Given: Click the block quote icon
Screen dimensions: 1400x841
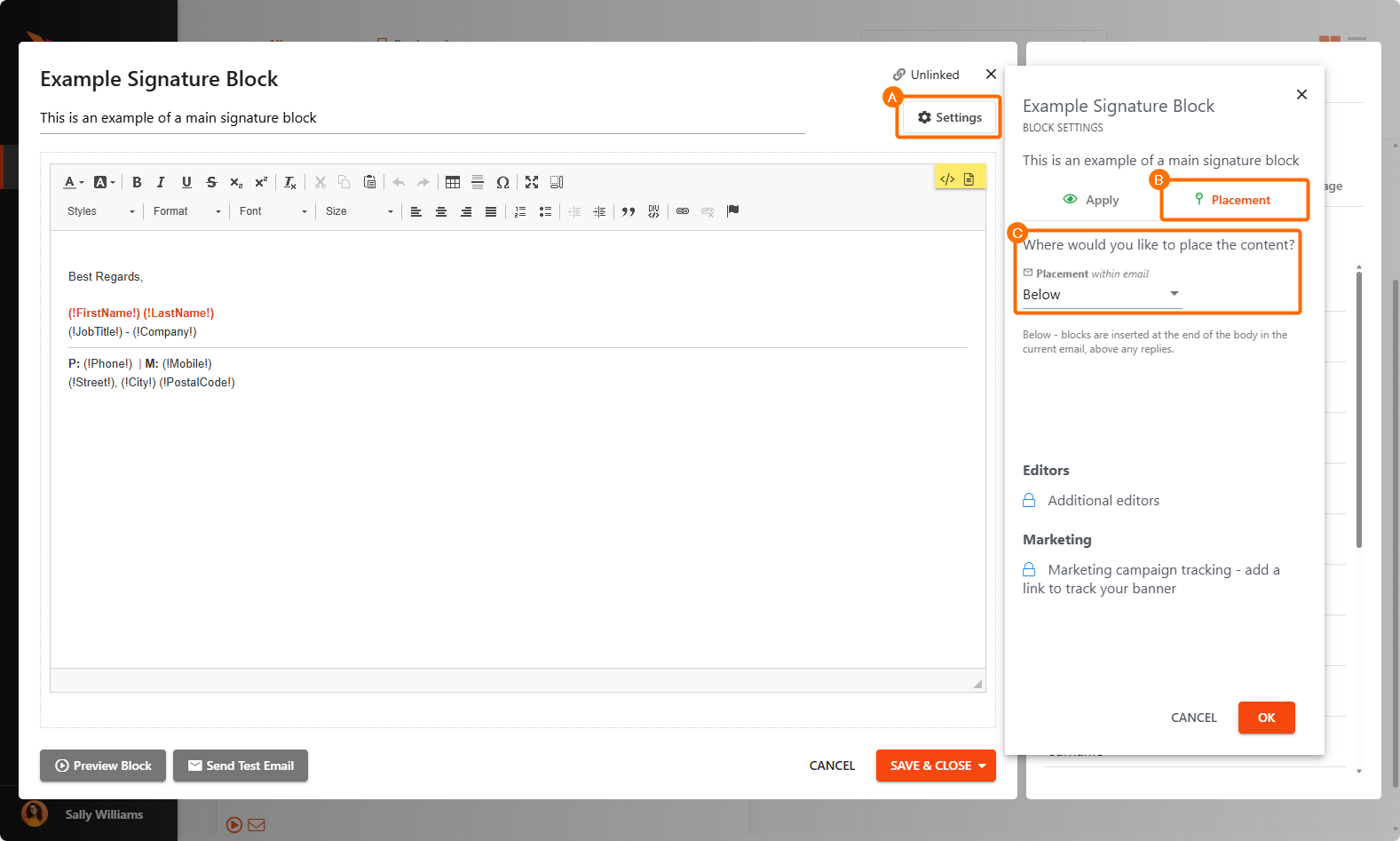Looking at the screenshot, I should 629,211.
